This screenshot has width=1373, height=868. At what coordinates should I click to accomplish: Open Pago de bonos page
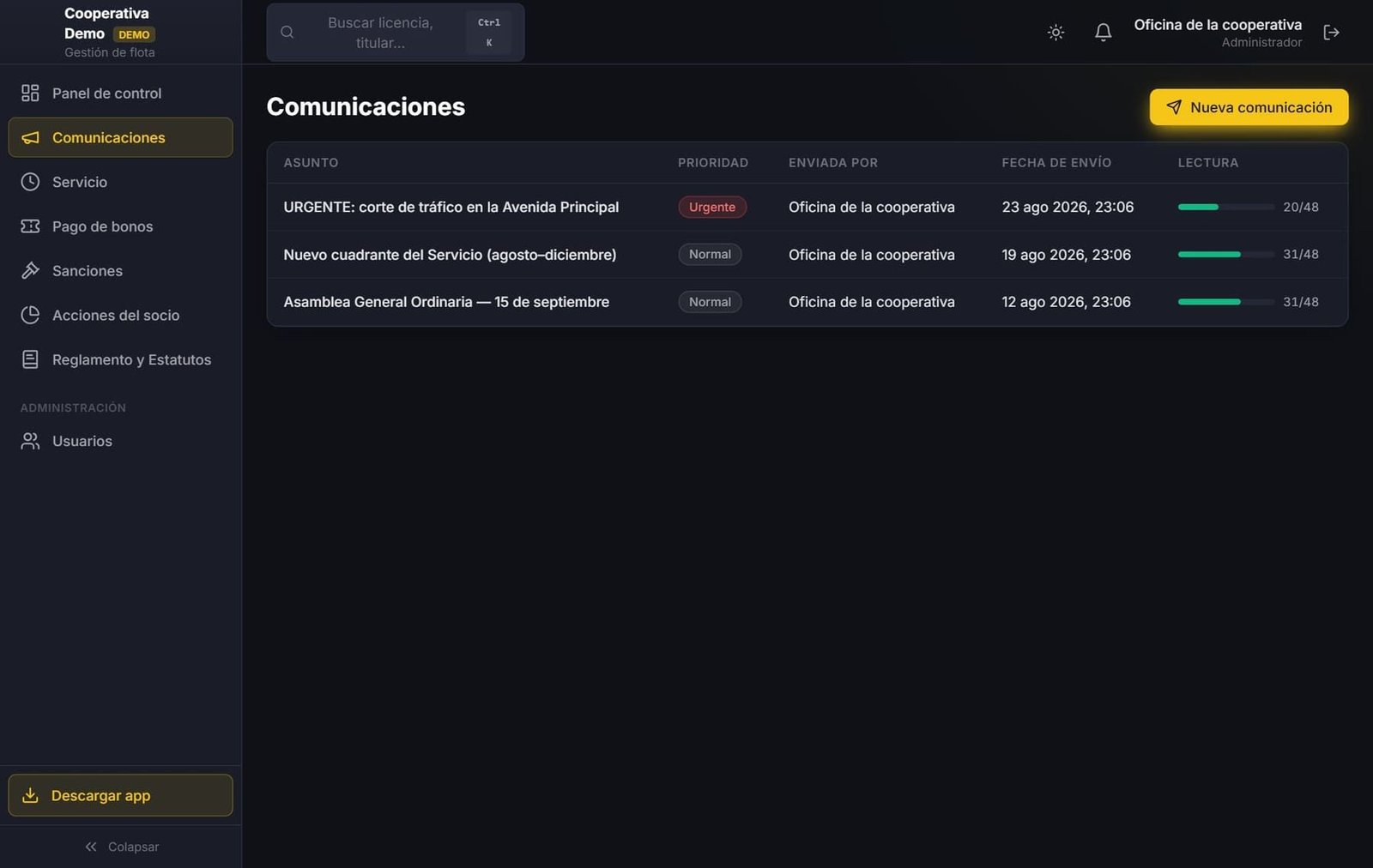click(120, 226)
